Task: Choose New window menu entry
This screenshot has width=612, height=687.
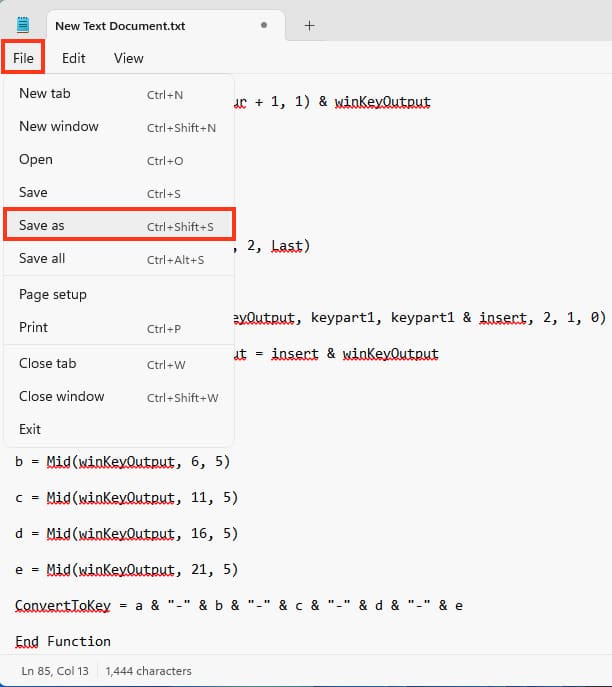Action: point(59,127)
